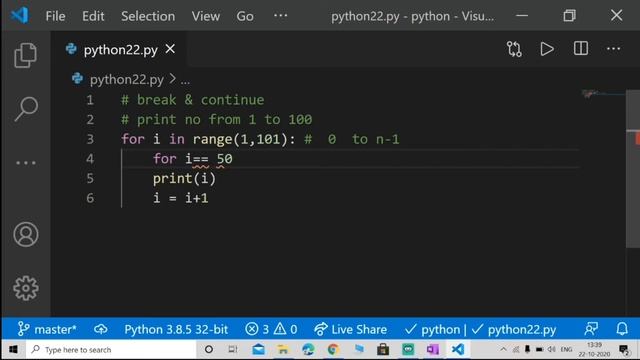This screenshot has width=640, height=360.
Task: Click the warnings count in status bar
Action: [x=285, y=329]
